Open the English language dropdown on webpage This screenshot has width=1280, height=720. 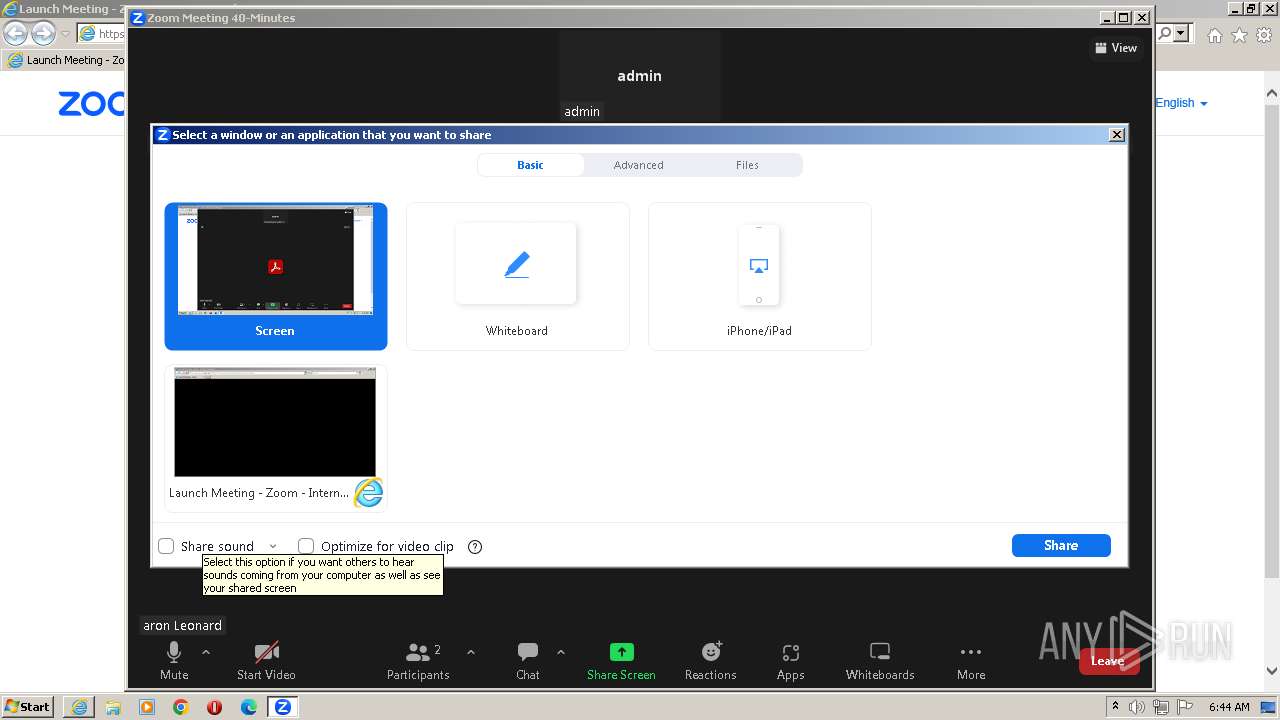click(x=1181, y=103)
